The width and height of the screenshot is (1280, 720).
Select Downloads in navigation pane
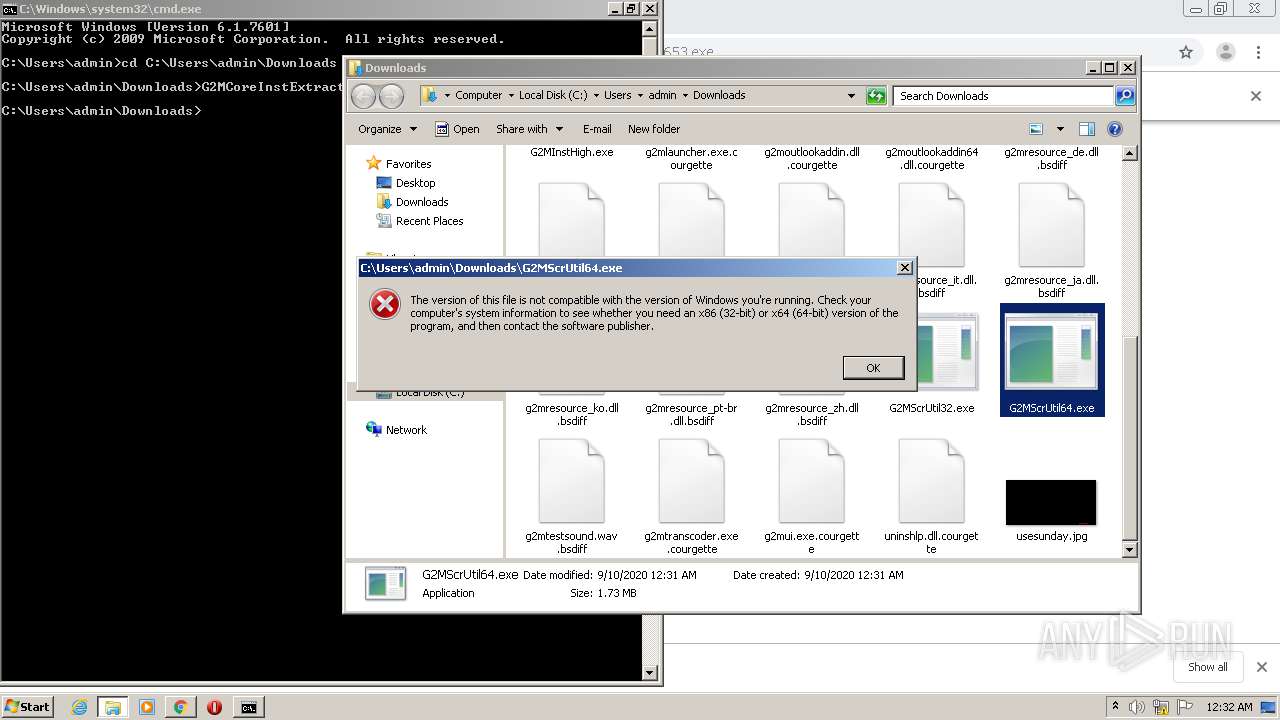point(412,202)
